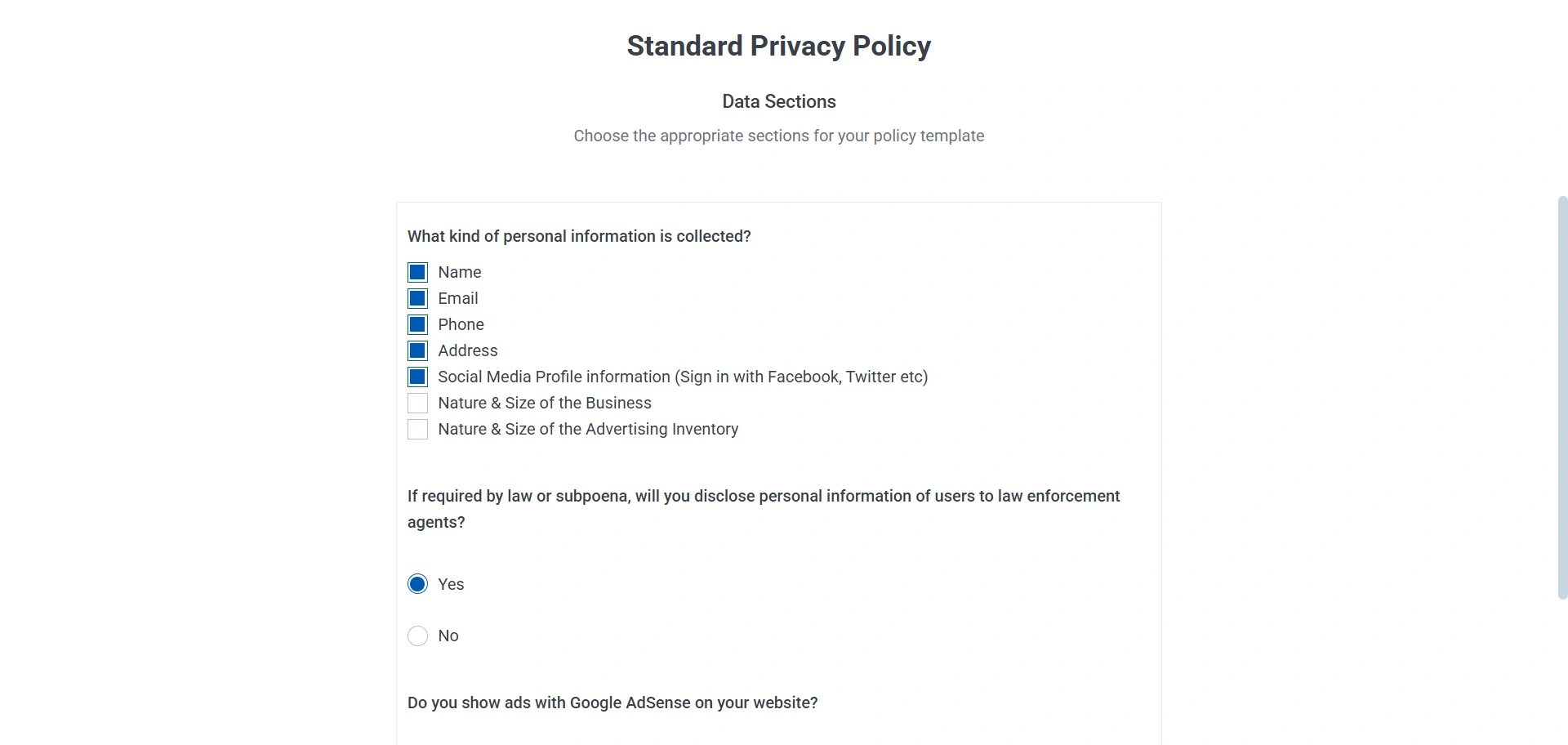This screenshot has height=745, width=1568.
Task: Disable Social Media Profile information checkbox
Action: [x=417, y=377]
